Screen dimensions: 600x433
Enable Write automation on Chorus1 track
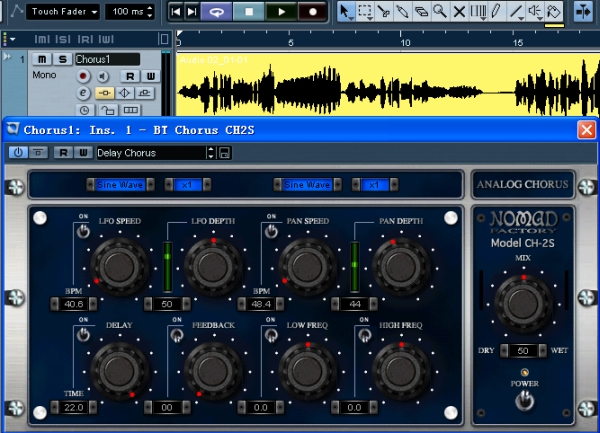click(x=151, y=77)
